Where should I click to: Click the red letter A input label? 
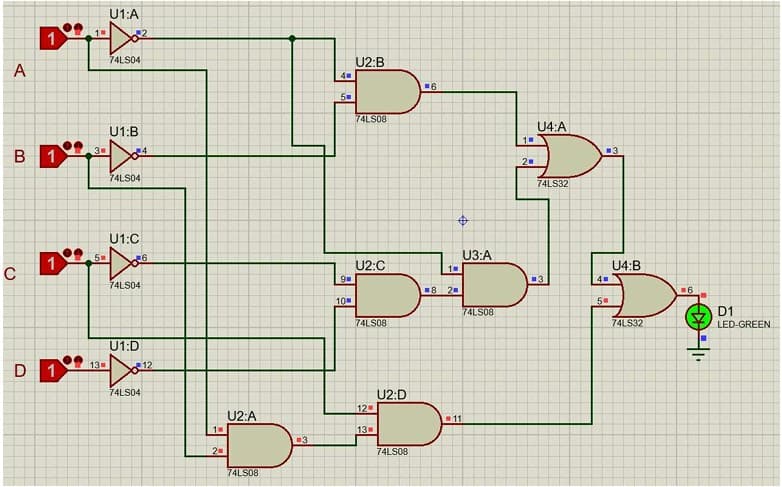pos(19,71)
